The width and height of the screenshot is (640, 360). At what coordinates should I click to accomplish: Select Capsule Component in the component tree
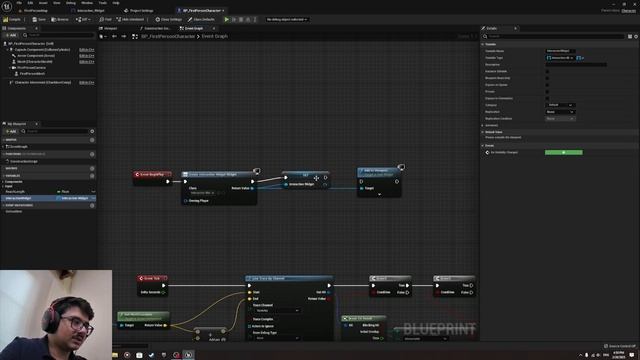pos(42,50)
